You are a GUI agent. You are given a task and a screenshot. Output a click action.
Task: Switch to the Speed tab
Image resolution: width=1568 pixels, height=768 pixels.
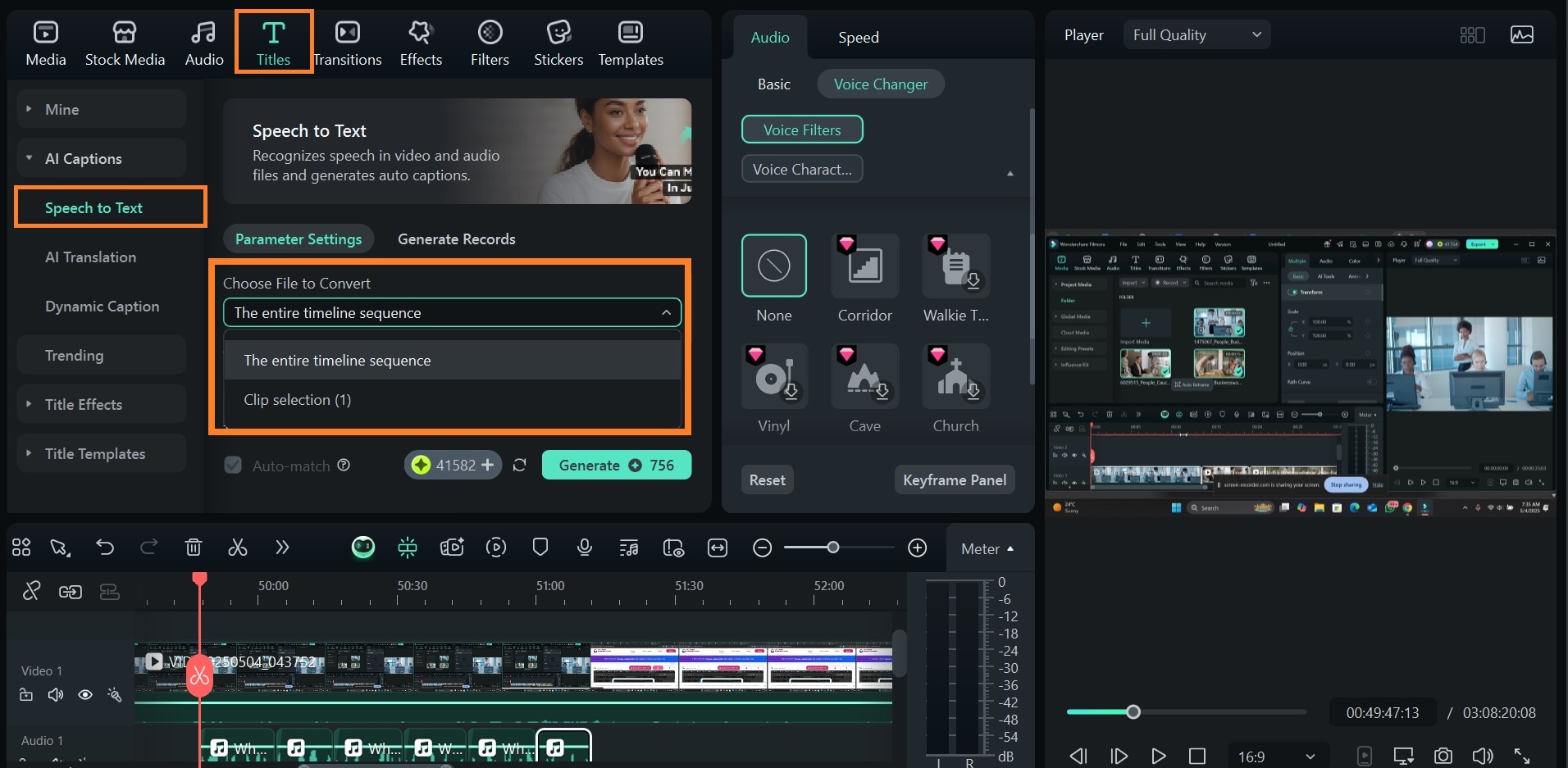(858, 37)
